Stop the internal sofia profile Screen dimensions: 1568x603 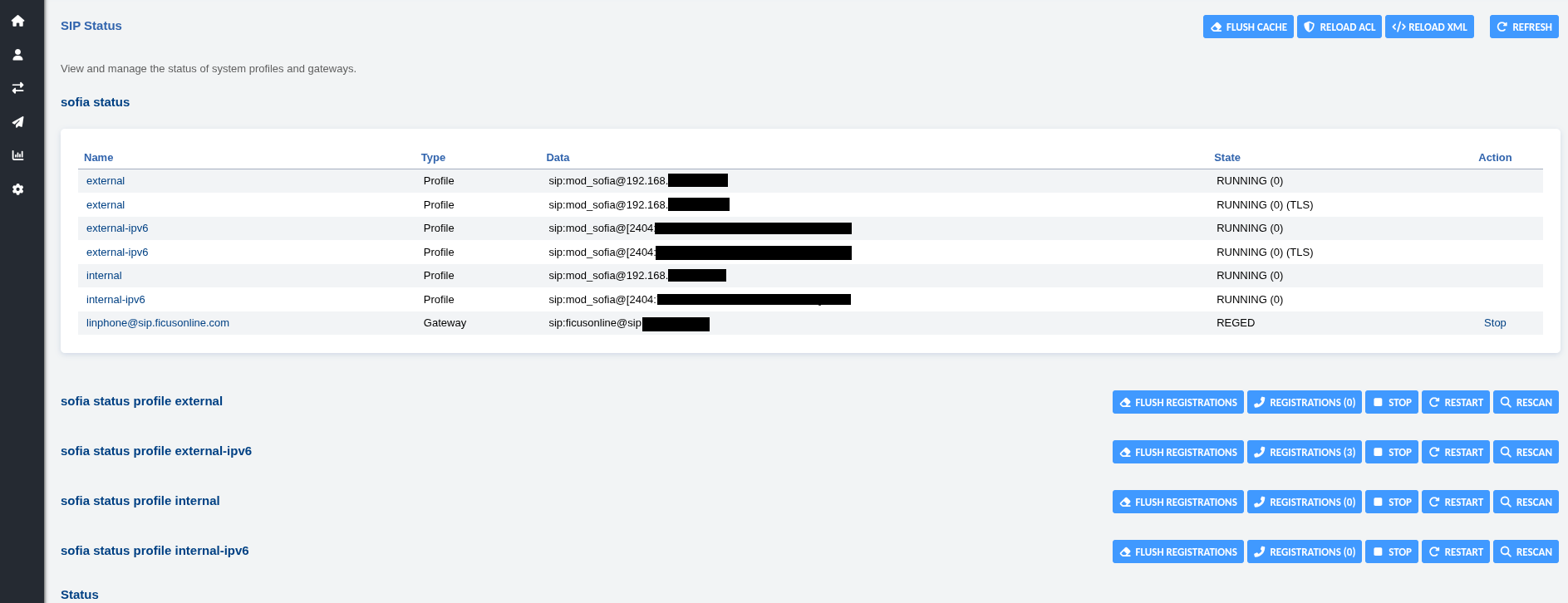1391,502
